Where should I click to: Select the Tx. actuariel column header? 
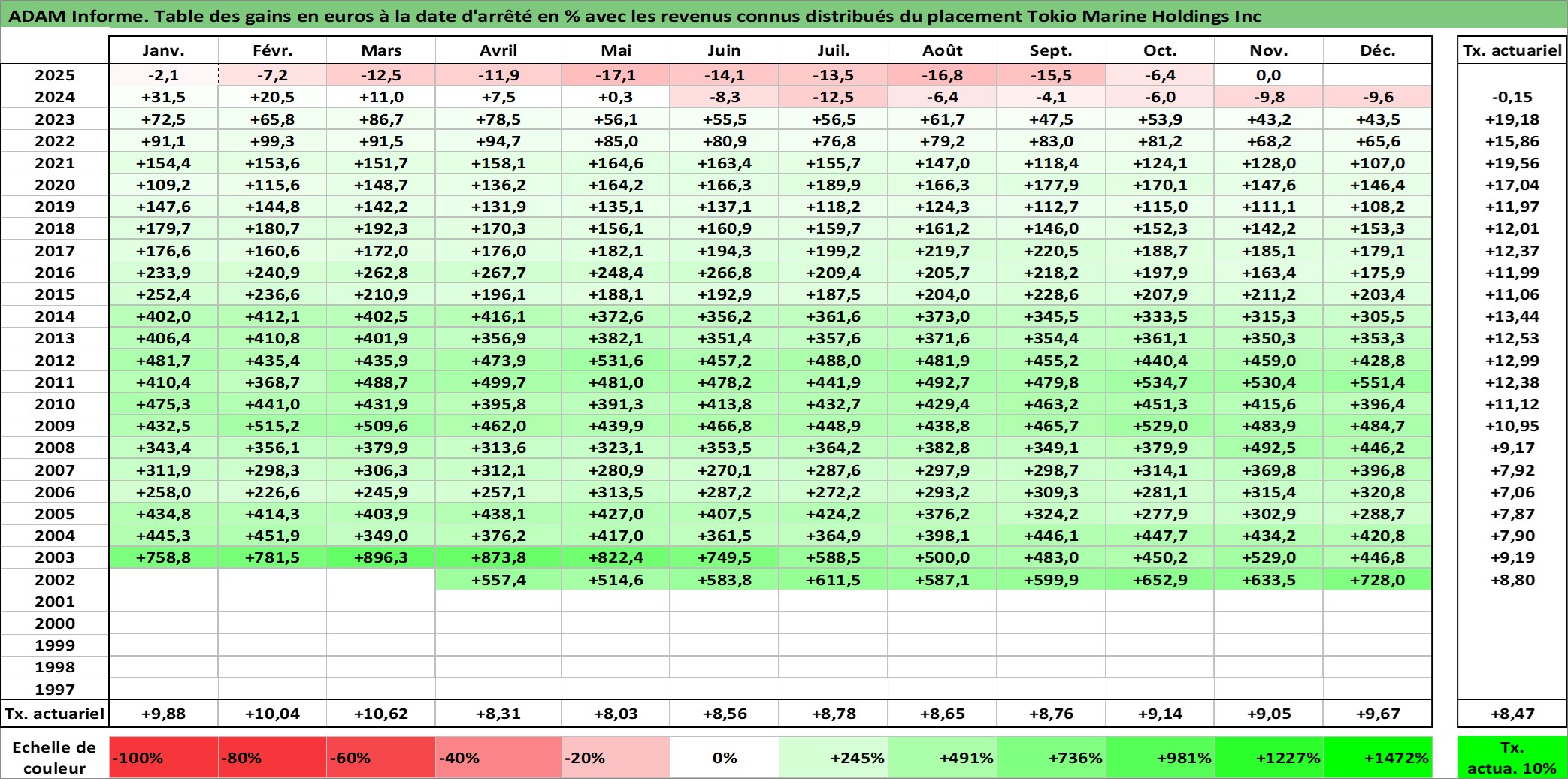coord(1512,50)
